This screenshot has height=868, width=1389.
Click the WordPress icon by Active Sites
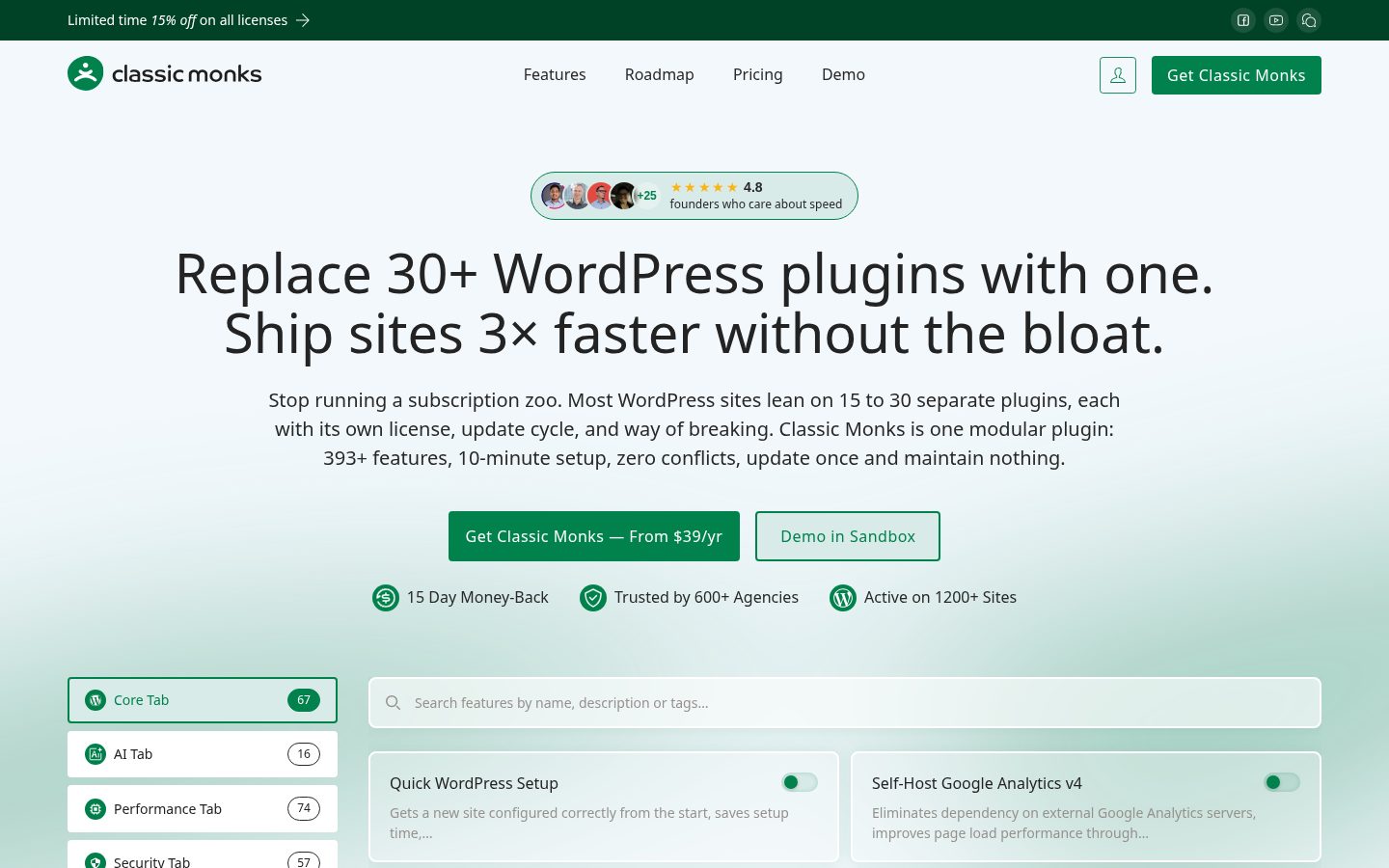pyautogui.click(x=843, y=598)
